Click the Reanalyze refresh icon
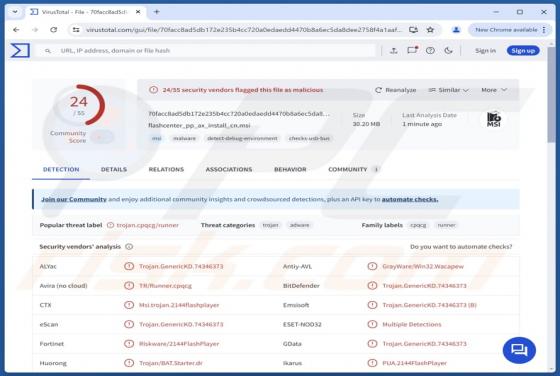 point(378,90)
